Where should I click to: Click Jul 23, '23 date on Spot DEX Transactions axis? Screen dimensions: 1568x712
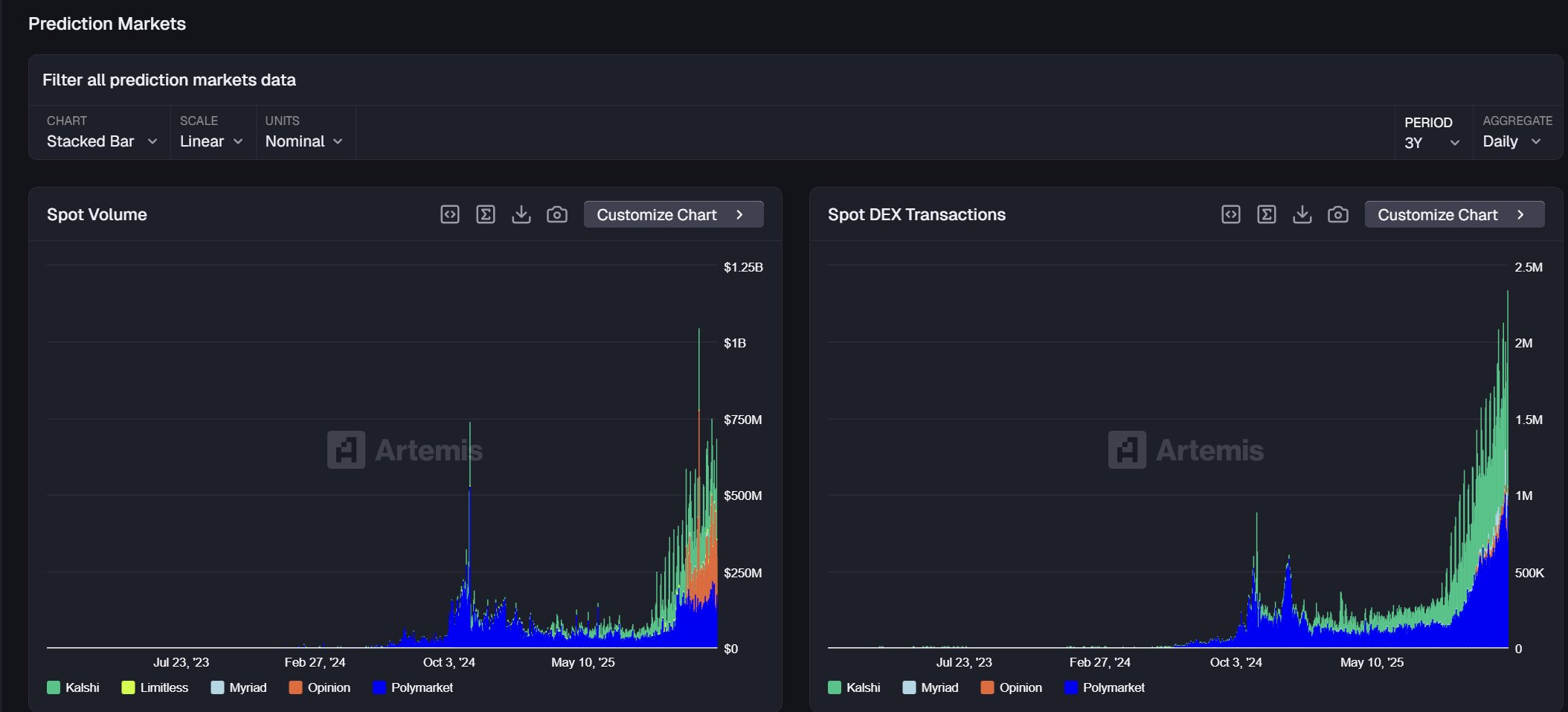[964, 662]
